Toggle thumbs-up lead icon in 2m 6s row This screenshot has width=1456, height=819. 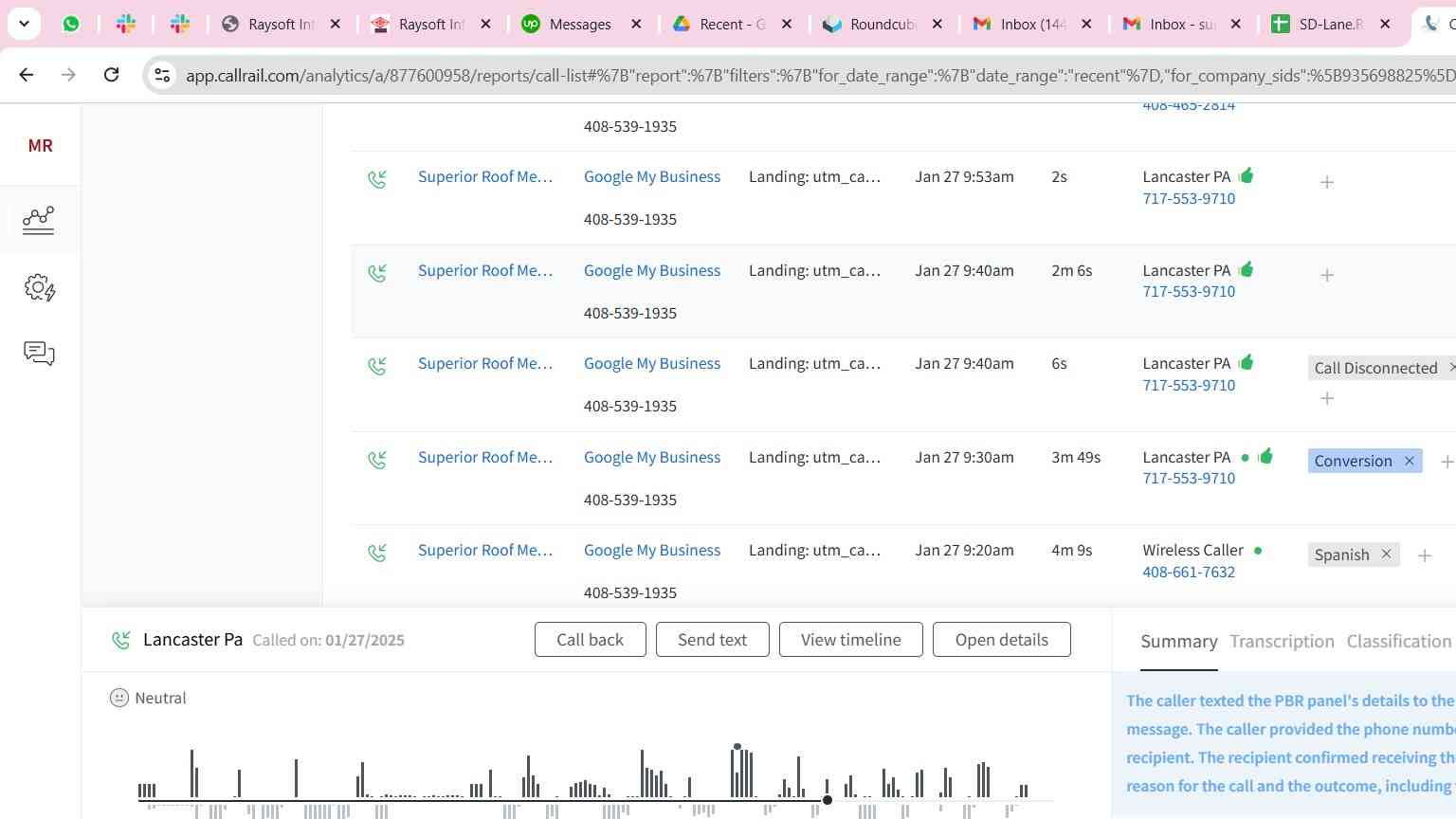pos(1247,268)
